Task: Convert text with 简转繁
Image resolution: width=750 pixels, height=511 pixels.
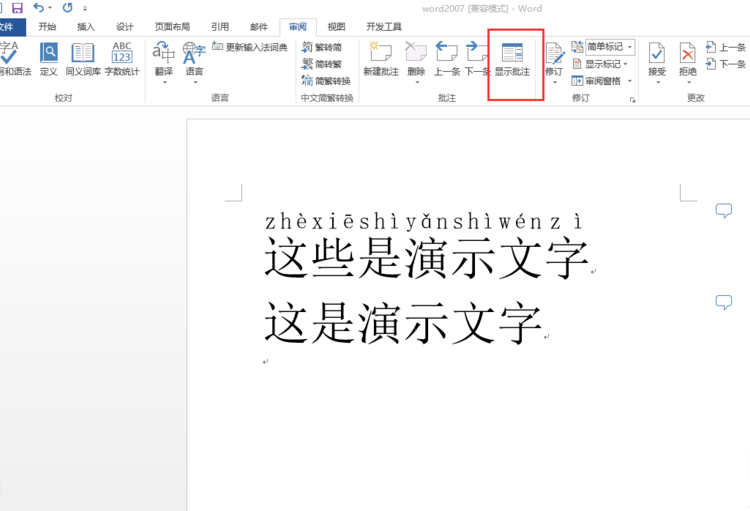Action: (322, 64)
